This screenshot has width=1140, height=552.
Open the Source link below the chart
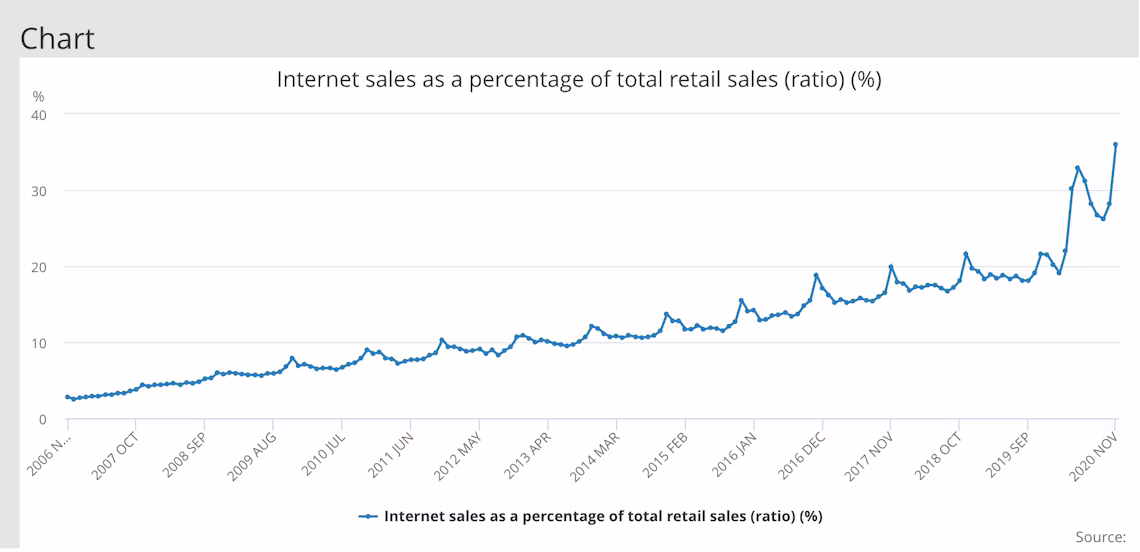(1101, 537)
